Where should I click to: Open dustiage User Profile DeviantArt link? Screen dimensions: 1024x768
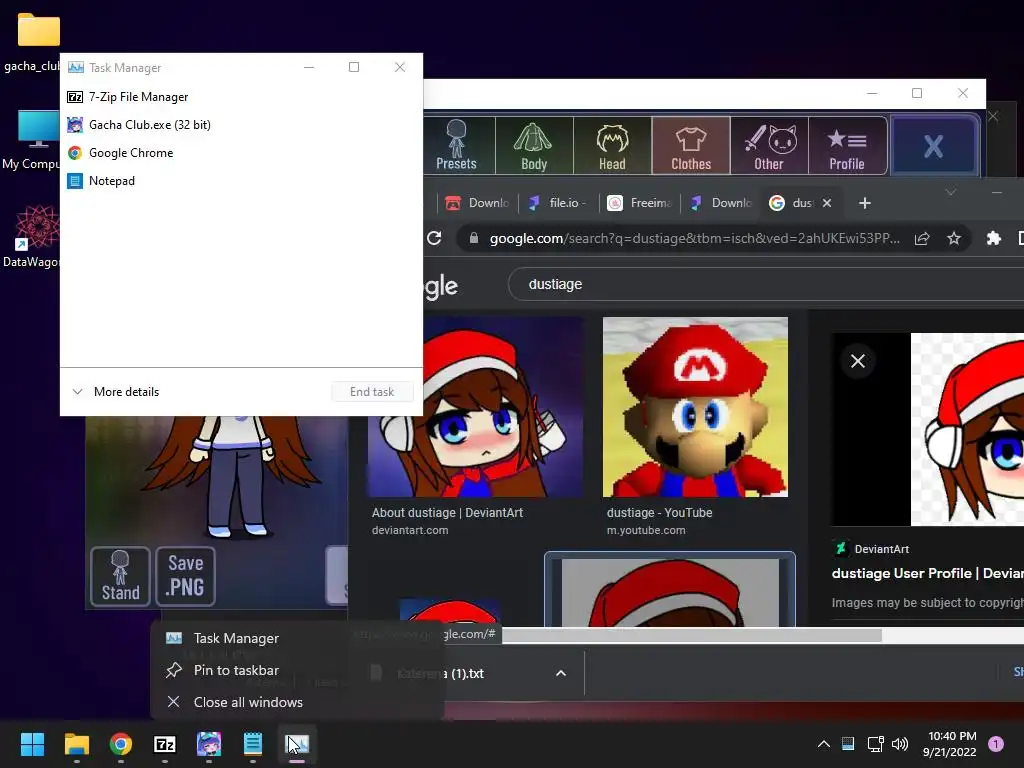[x=927, y=573]
